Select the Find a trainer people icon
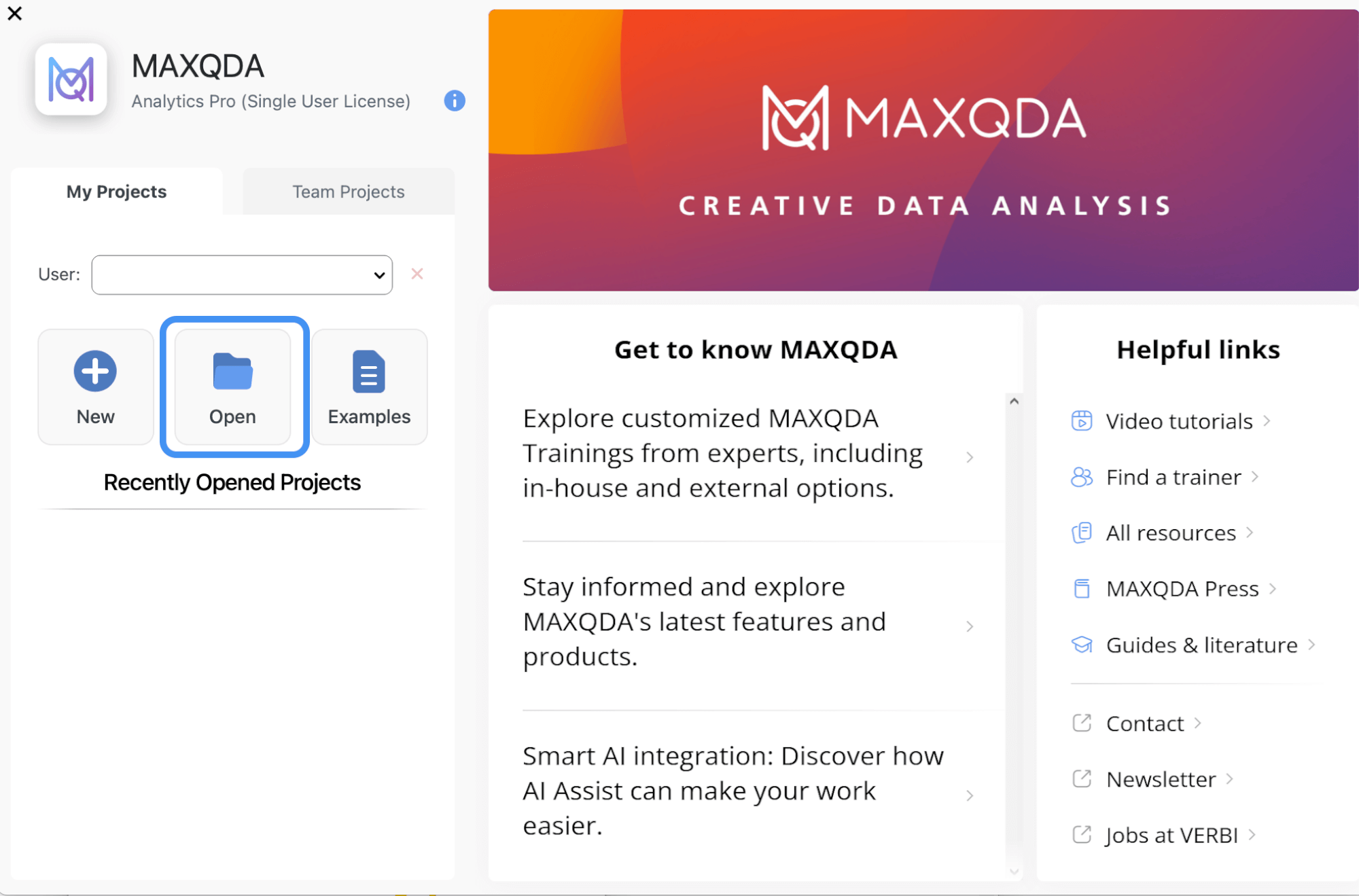1359x896 pixels. pyautogui.click(x=1082, y=477)
